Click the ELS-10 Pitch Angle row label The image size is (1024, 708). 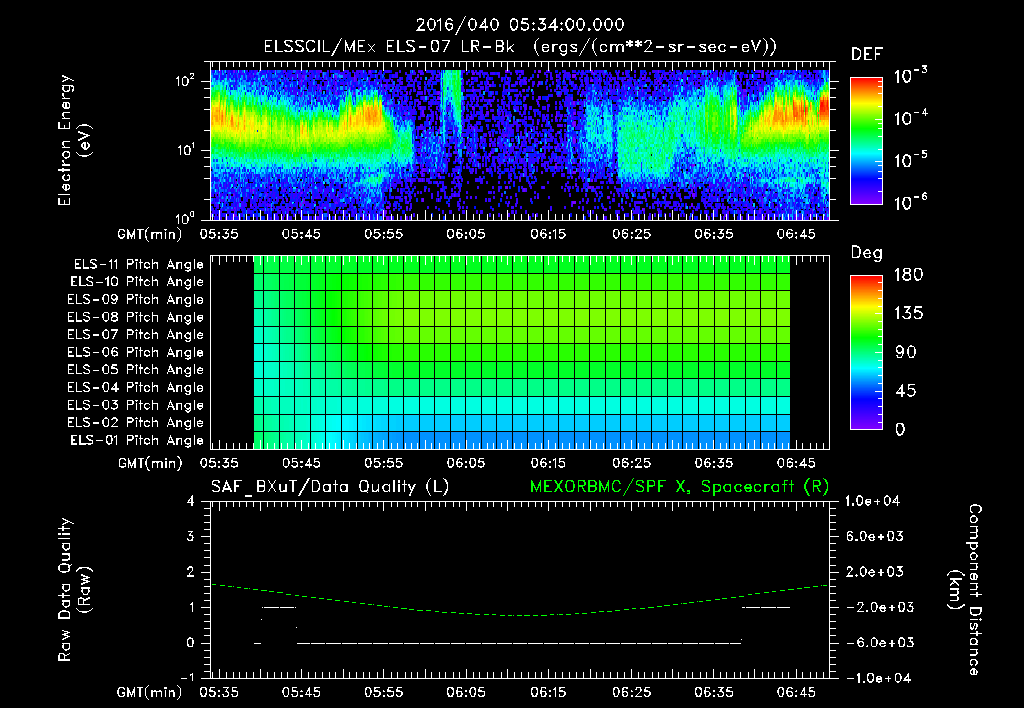pos(136,282)
